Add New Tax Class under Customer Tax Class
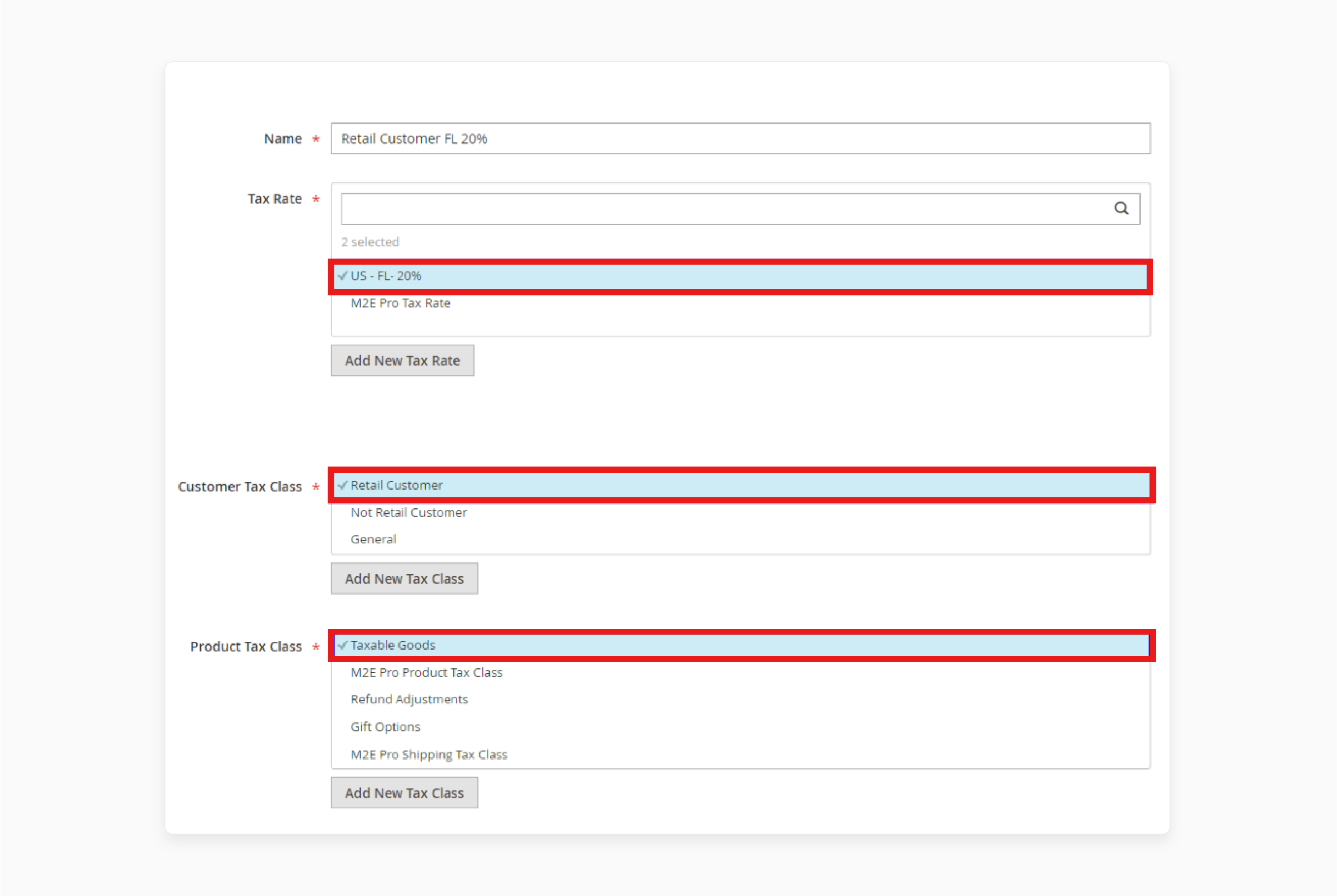The height and width of the screenshot is (896, 1337). (404, 579)
